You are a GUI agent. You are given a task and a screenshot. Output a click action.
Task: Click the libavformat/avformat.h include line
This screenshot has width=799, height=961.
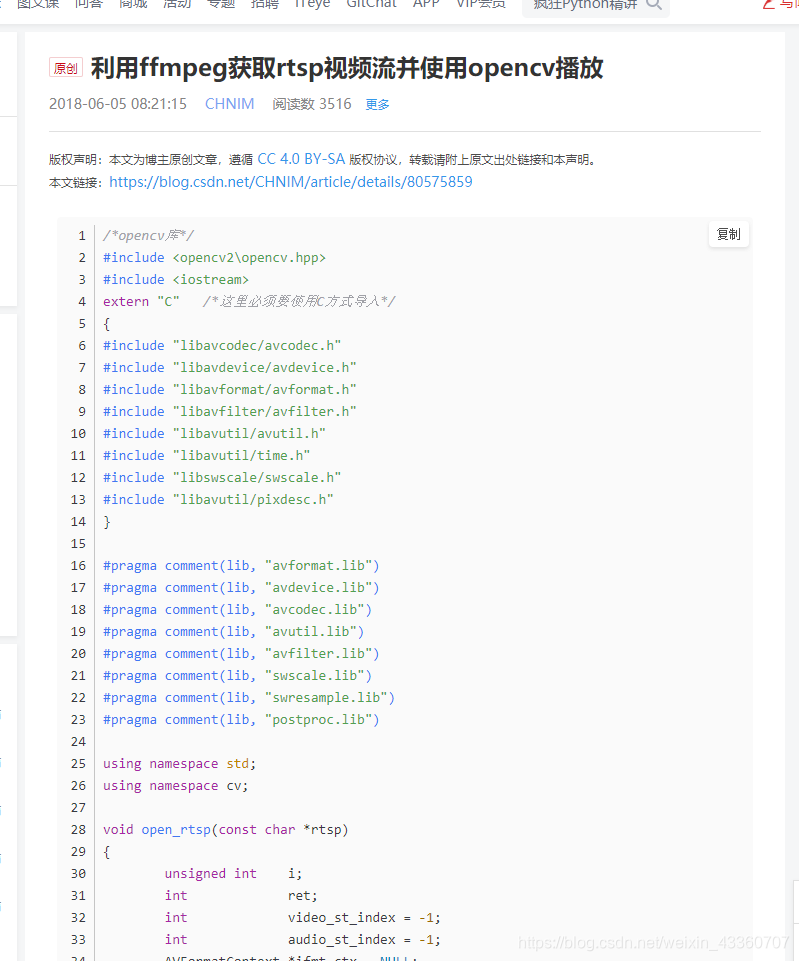tap(230, 390)
